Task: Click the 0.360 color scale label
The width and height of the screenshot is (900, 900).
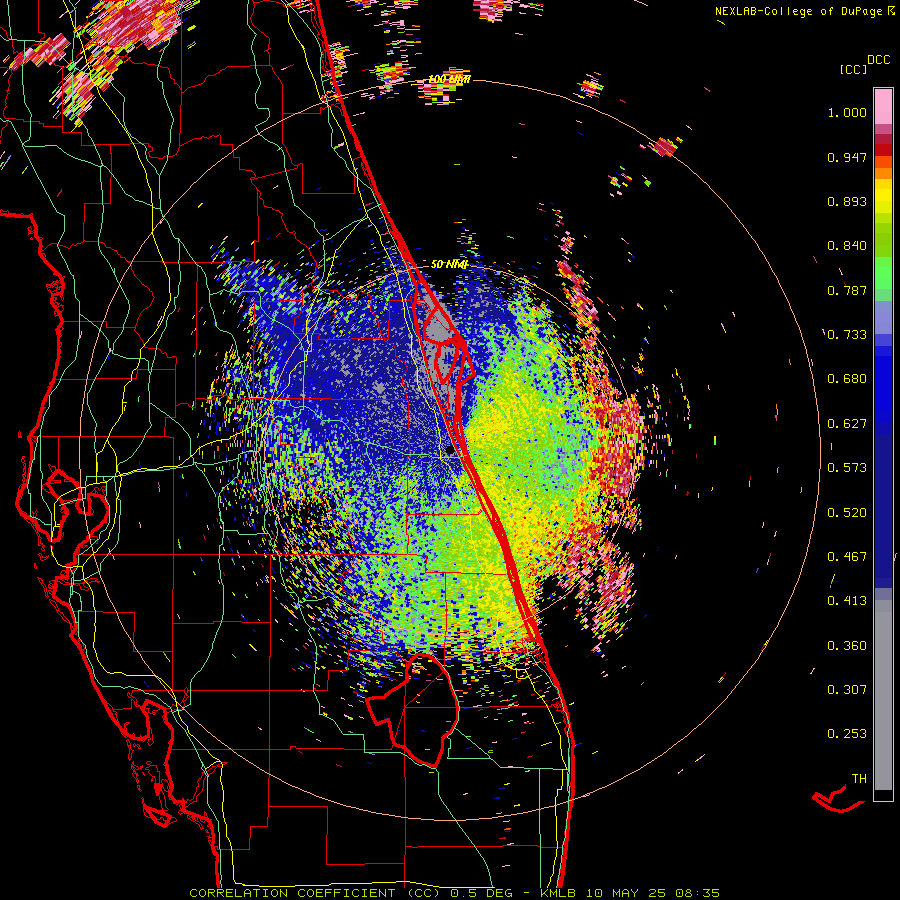Action: click(x=847, y=646)
